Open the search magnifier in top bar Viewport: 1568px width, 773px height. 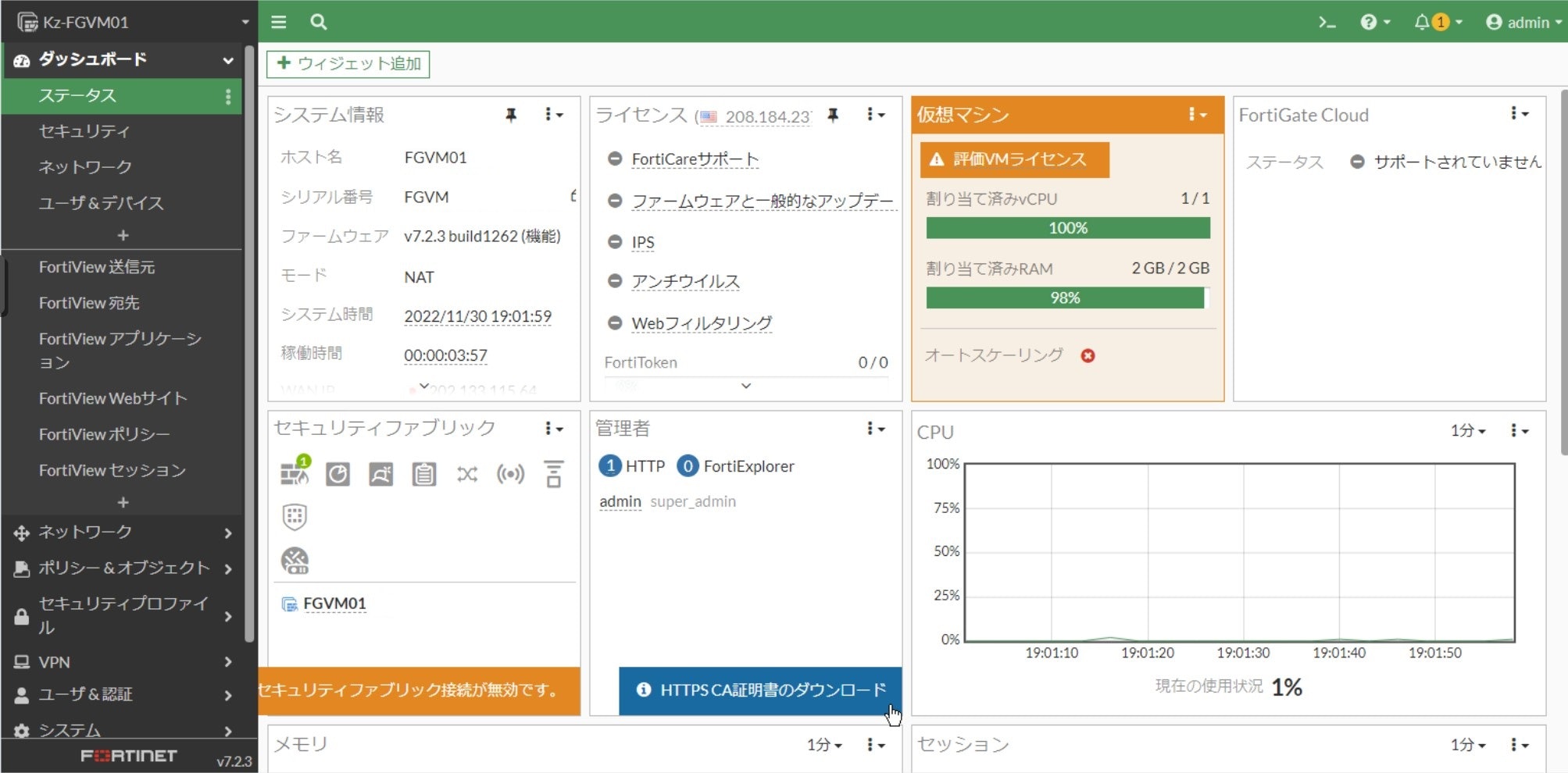(318, 22)
